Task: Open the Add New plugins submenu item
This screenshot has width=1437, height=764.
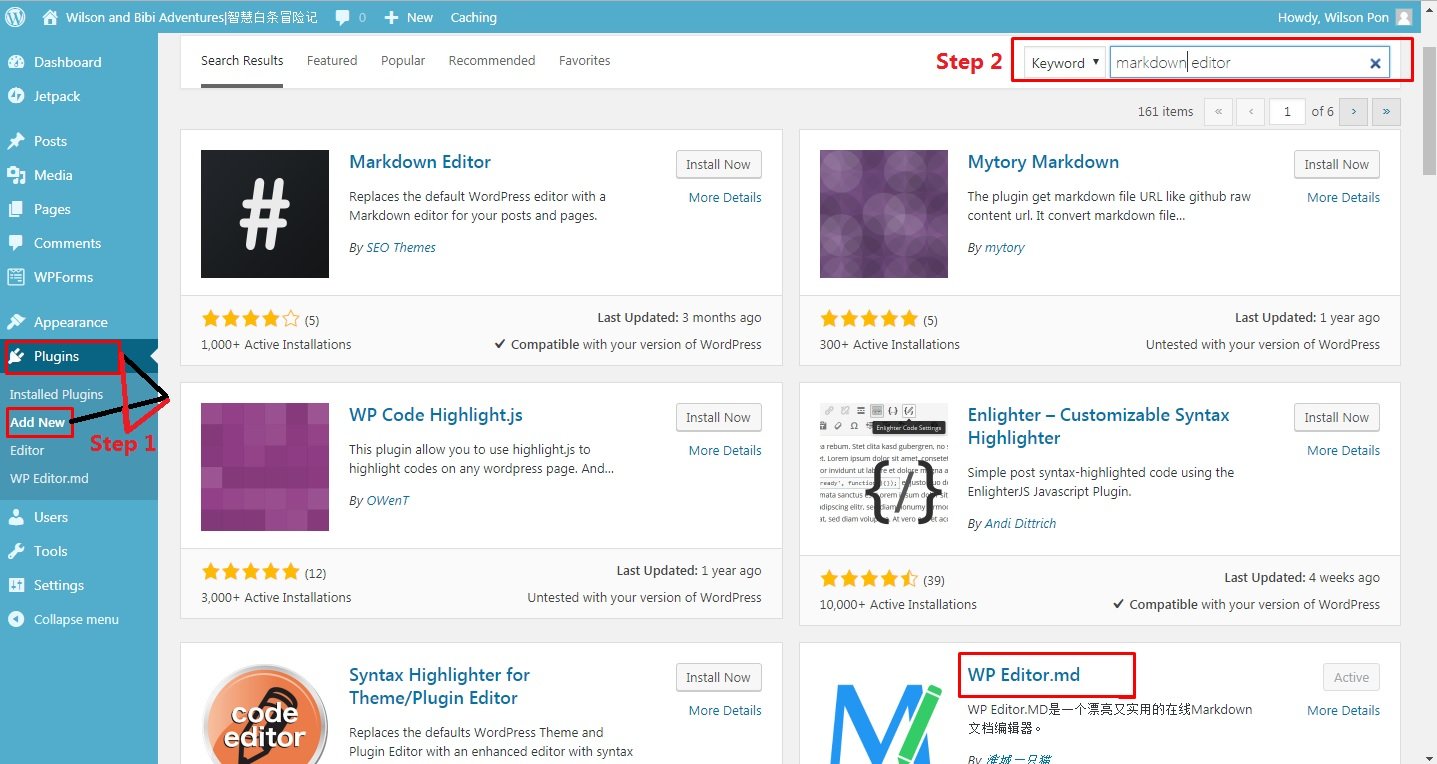Action: [38, 422]
